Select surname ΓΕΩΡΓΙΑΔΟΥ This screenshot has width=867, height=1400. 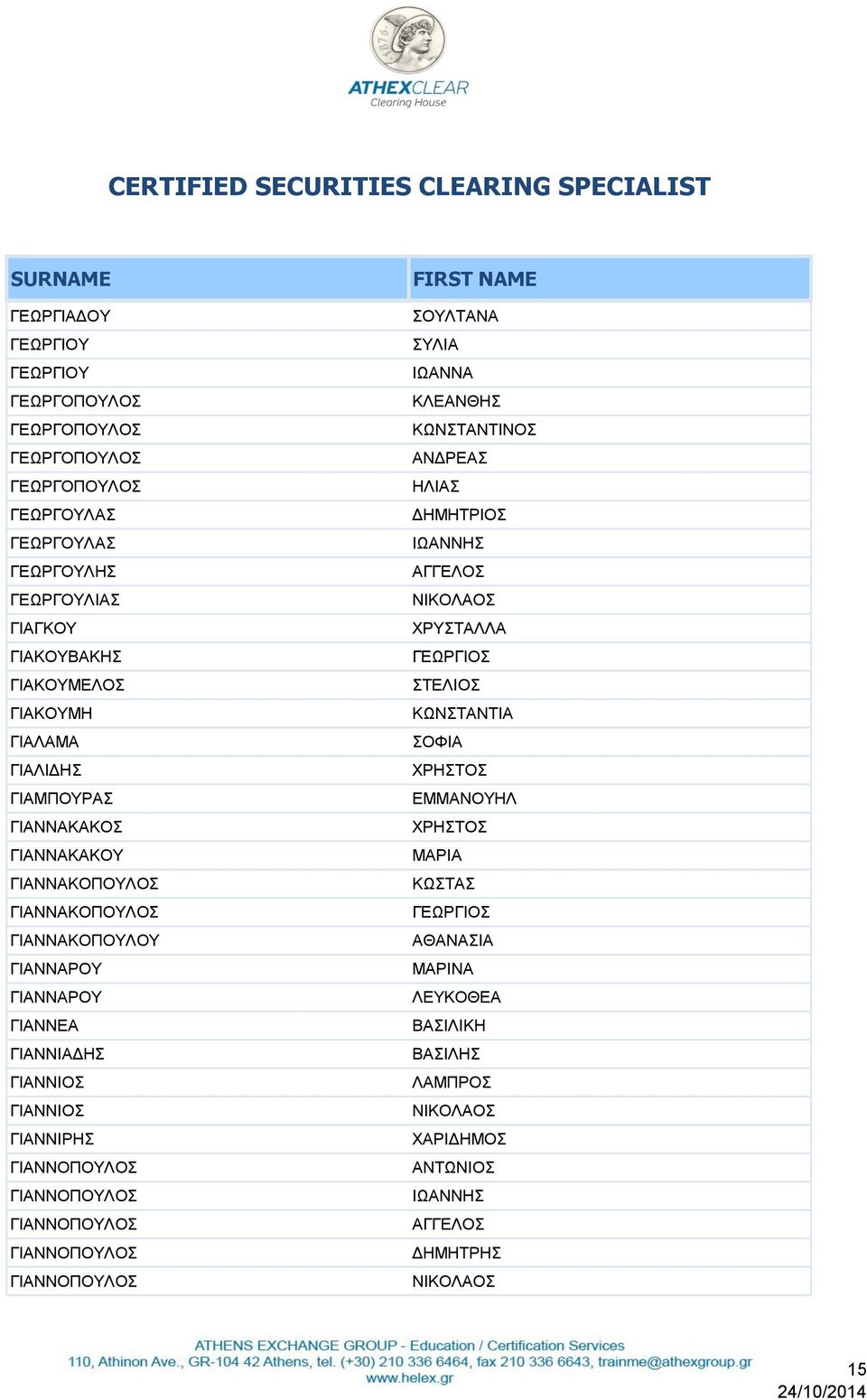(61, 316)
